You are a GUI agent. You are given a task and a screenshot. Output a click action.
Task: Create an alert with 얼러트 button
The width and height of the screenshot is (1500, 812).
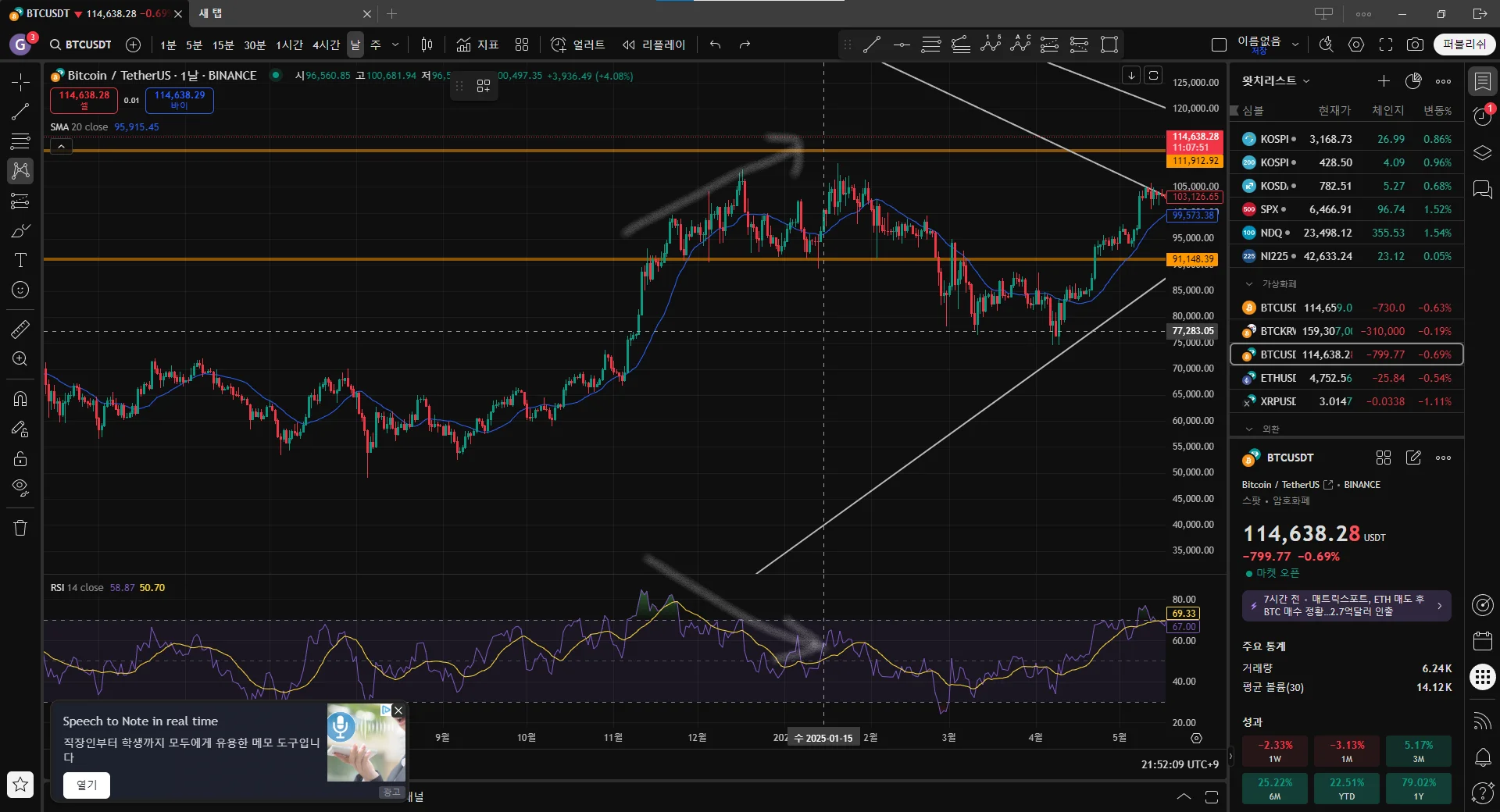[578, 45]
